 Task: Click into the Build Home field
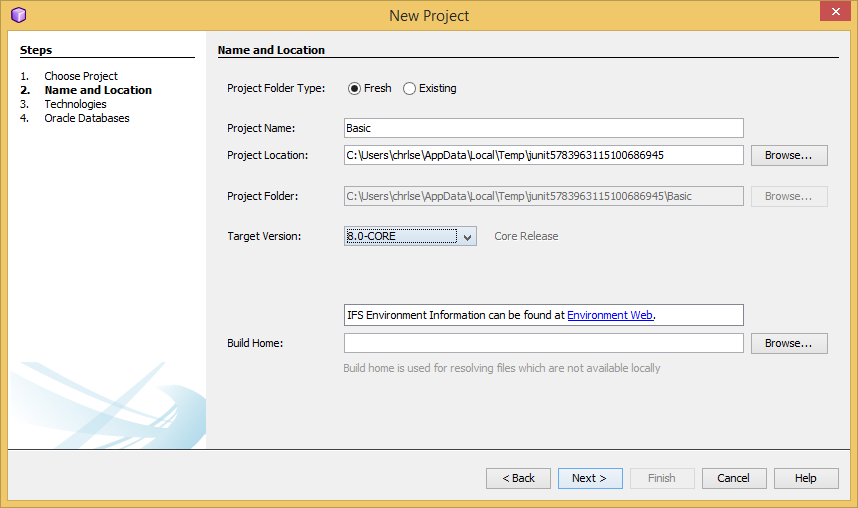tap(543, 343)
